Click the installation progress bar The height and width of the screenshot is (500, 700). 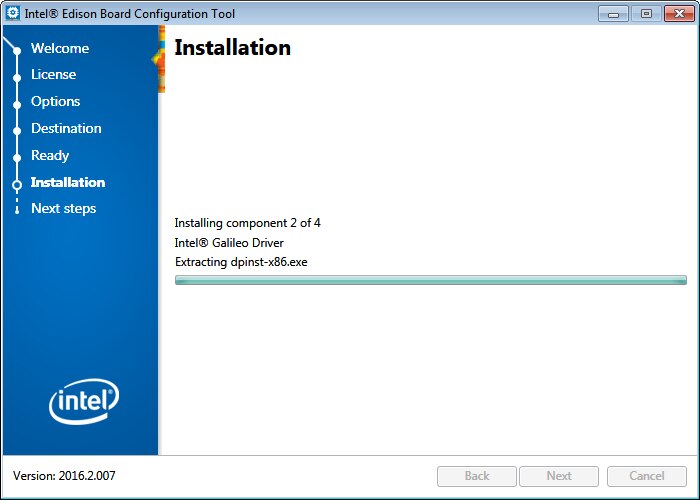coord(431,280)
